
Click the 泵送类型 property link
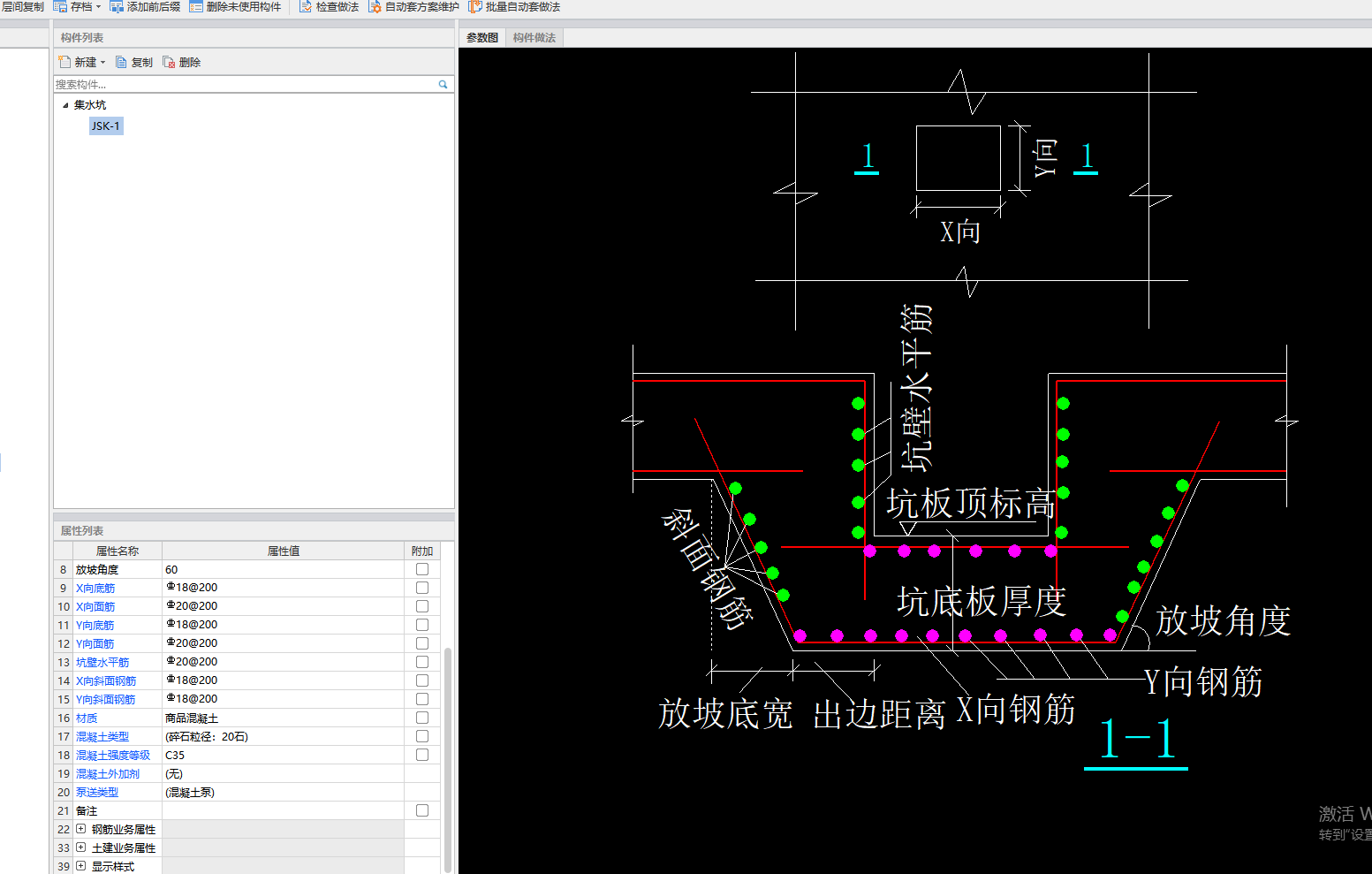coord(97,793)
